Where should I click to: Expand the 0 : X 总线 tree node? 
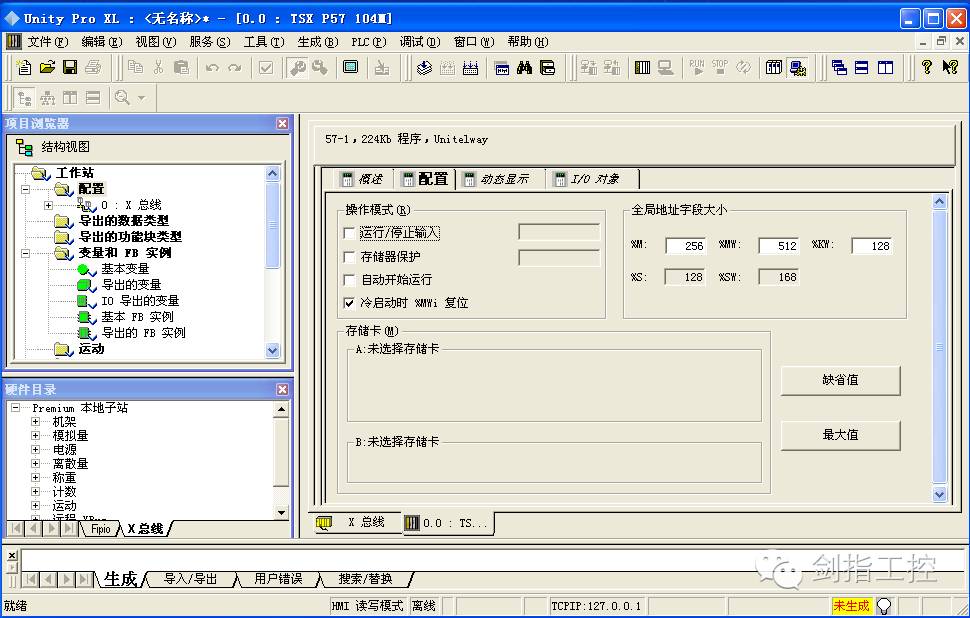pyautogui.click(x=49, y=205)
